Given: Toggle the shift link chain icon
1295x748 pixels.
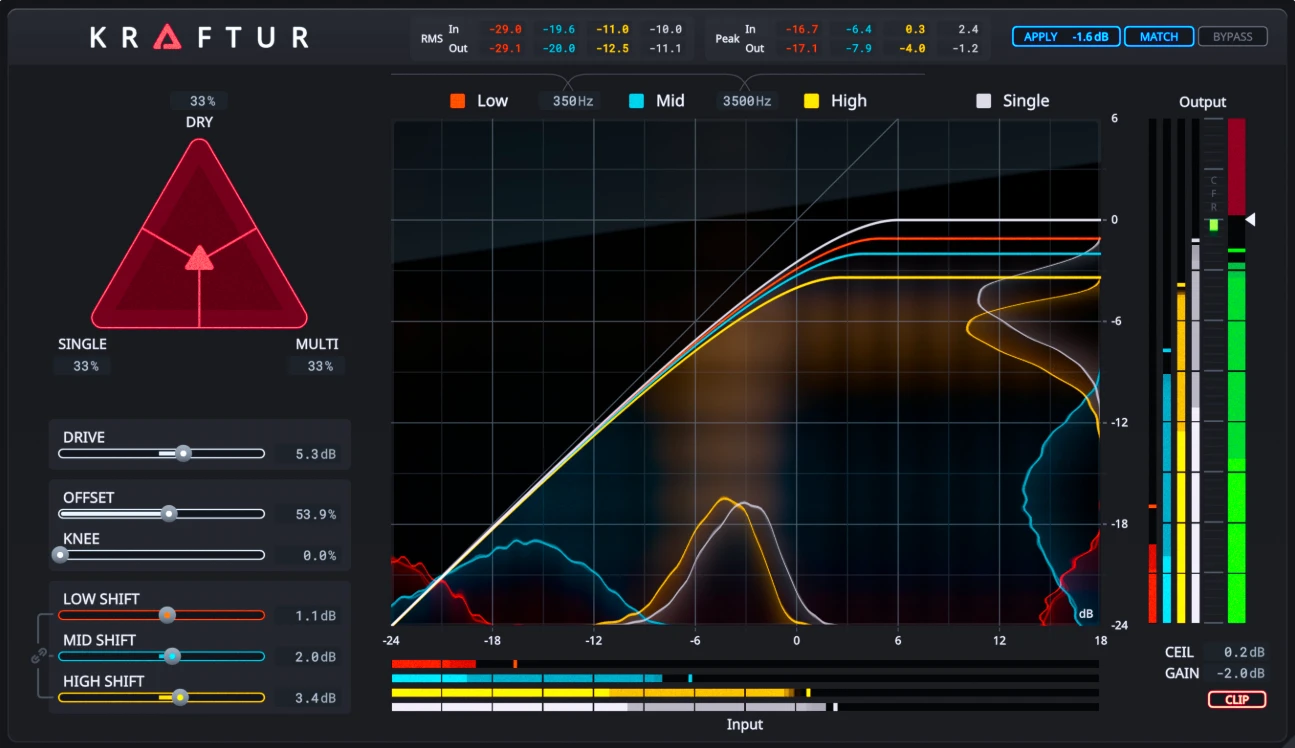Looking at the screenshot, I should pyautogui.click(x=39, y=656).
